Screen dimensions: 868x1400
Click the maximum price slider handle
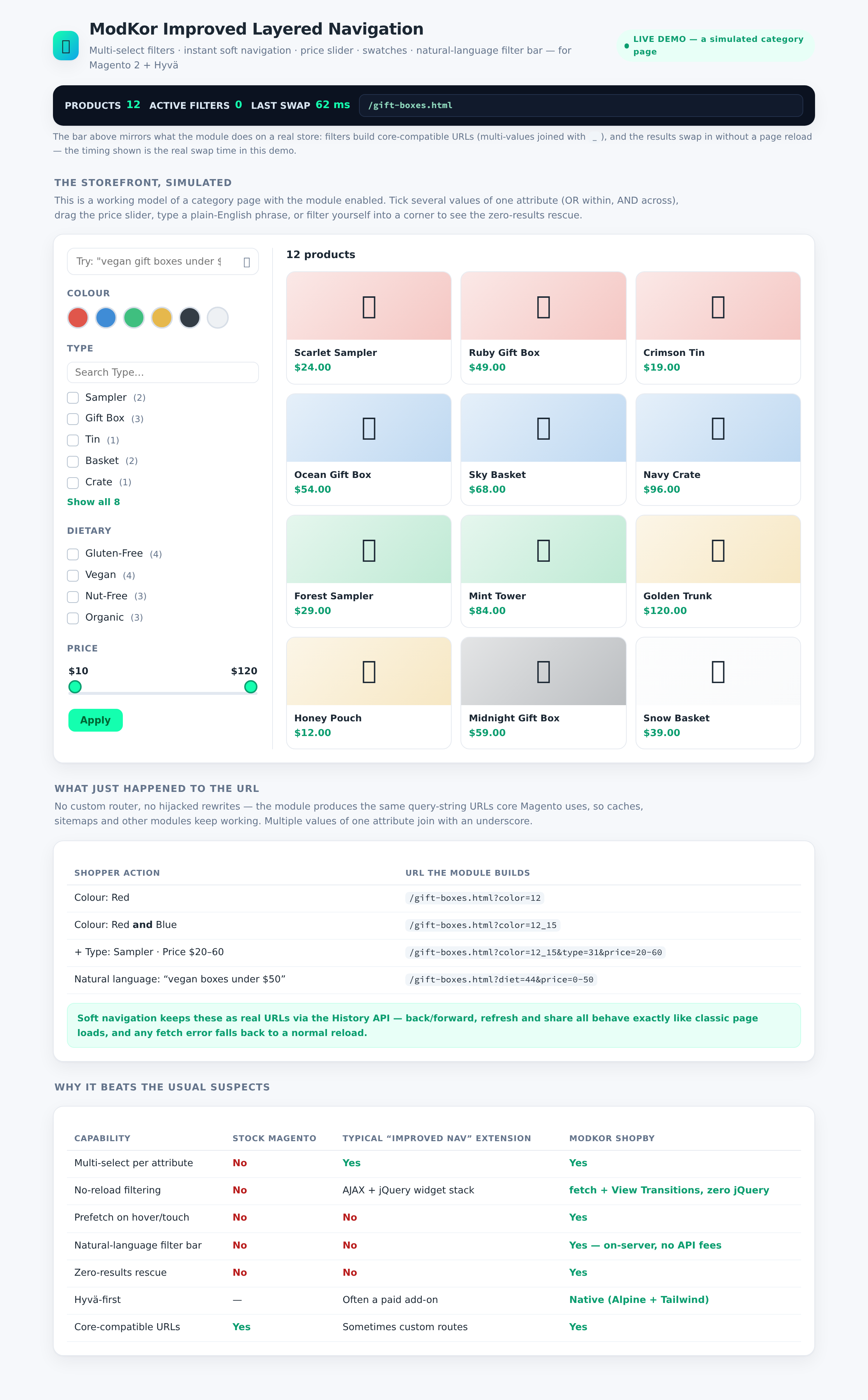click(x=251, y=687)
